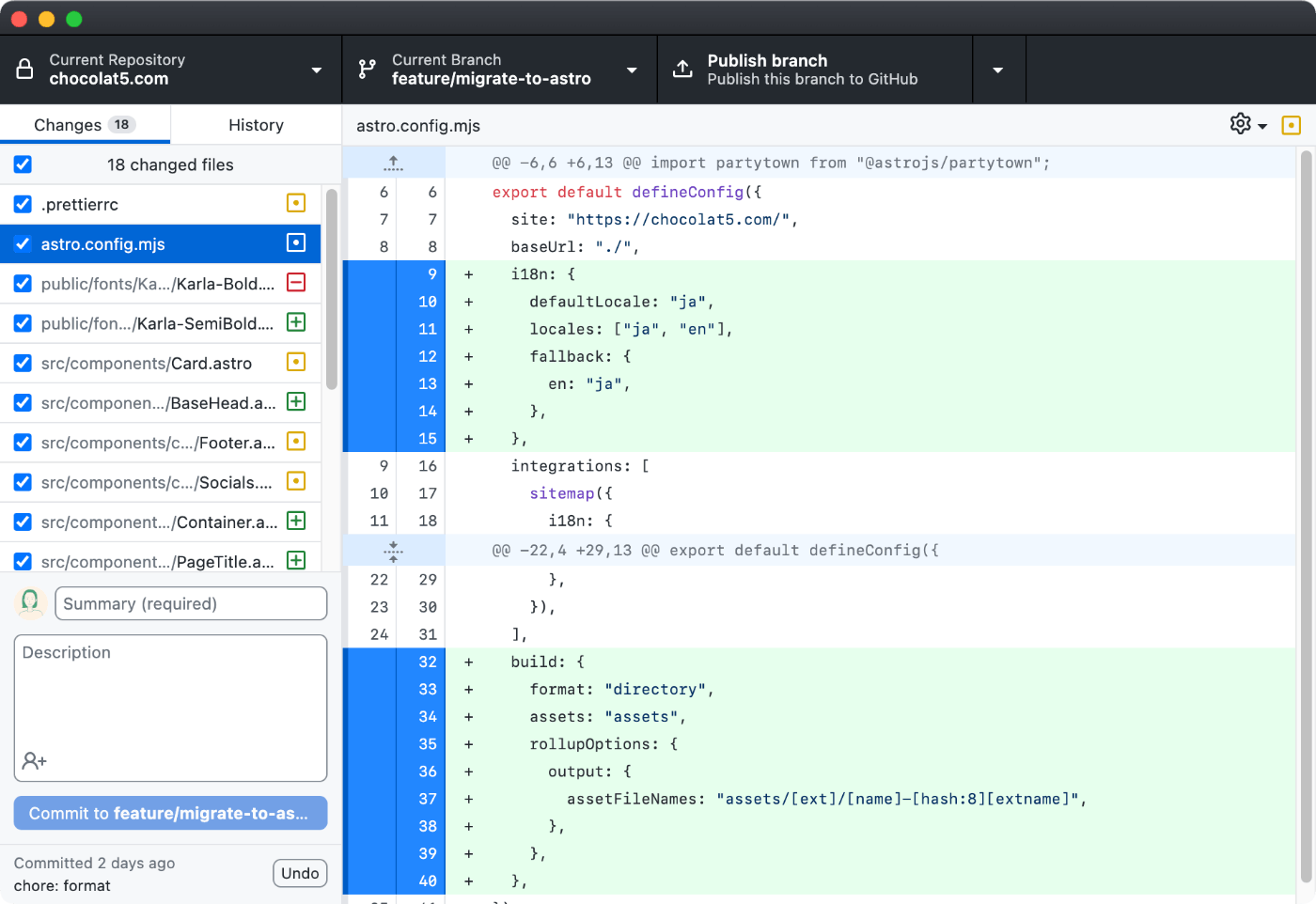Uncheck the Socials file checkbox
1316x904 pixels.
point(23,482)
